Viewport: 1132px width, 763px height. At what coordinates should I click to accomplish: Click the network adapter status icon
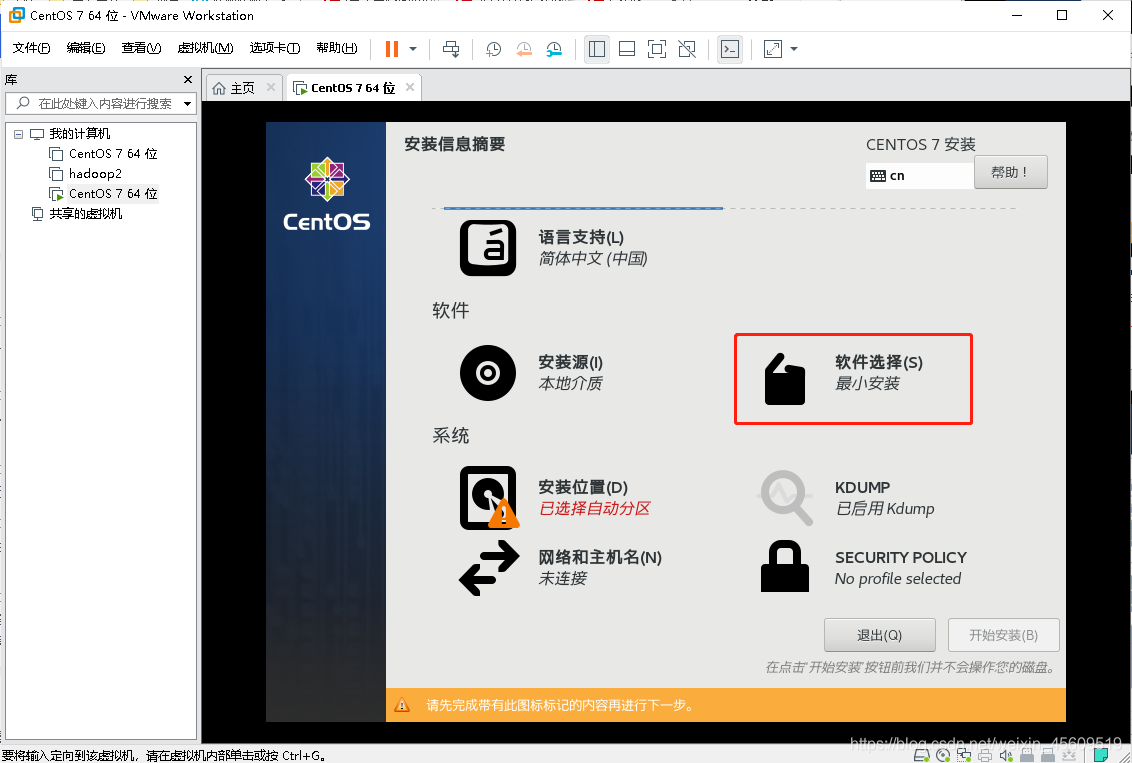964,755
